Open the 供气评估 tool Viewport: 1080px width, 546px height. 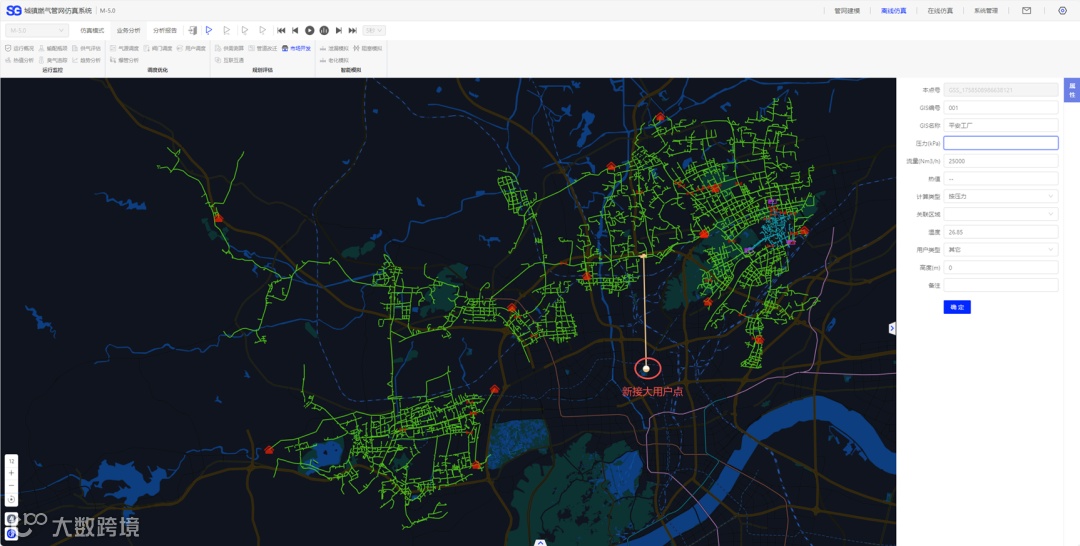pyautogui.click(x=86, y=49)
